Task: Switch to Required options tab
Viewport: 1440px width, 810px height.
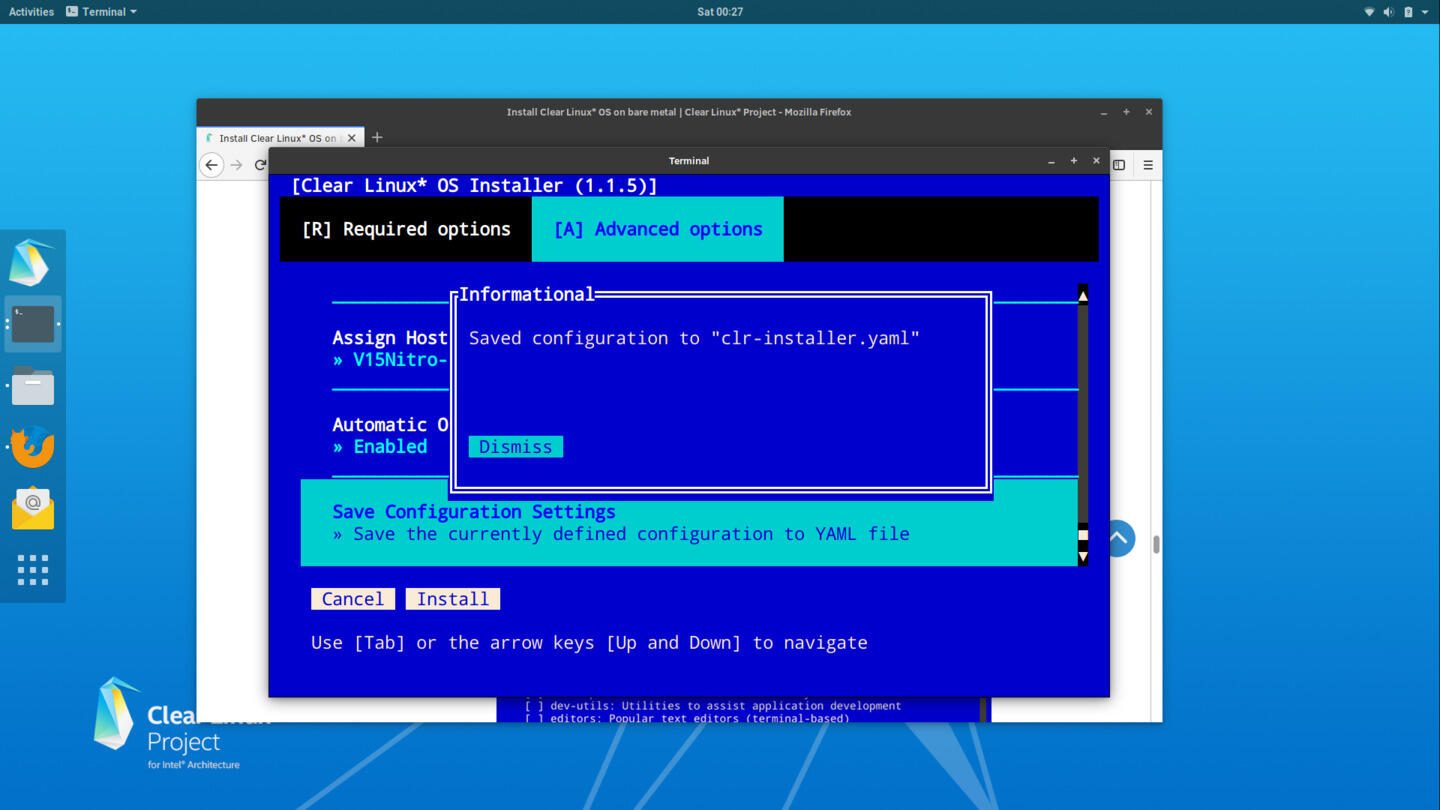Action: [406, 229]
